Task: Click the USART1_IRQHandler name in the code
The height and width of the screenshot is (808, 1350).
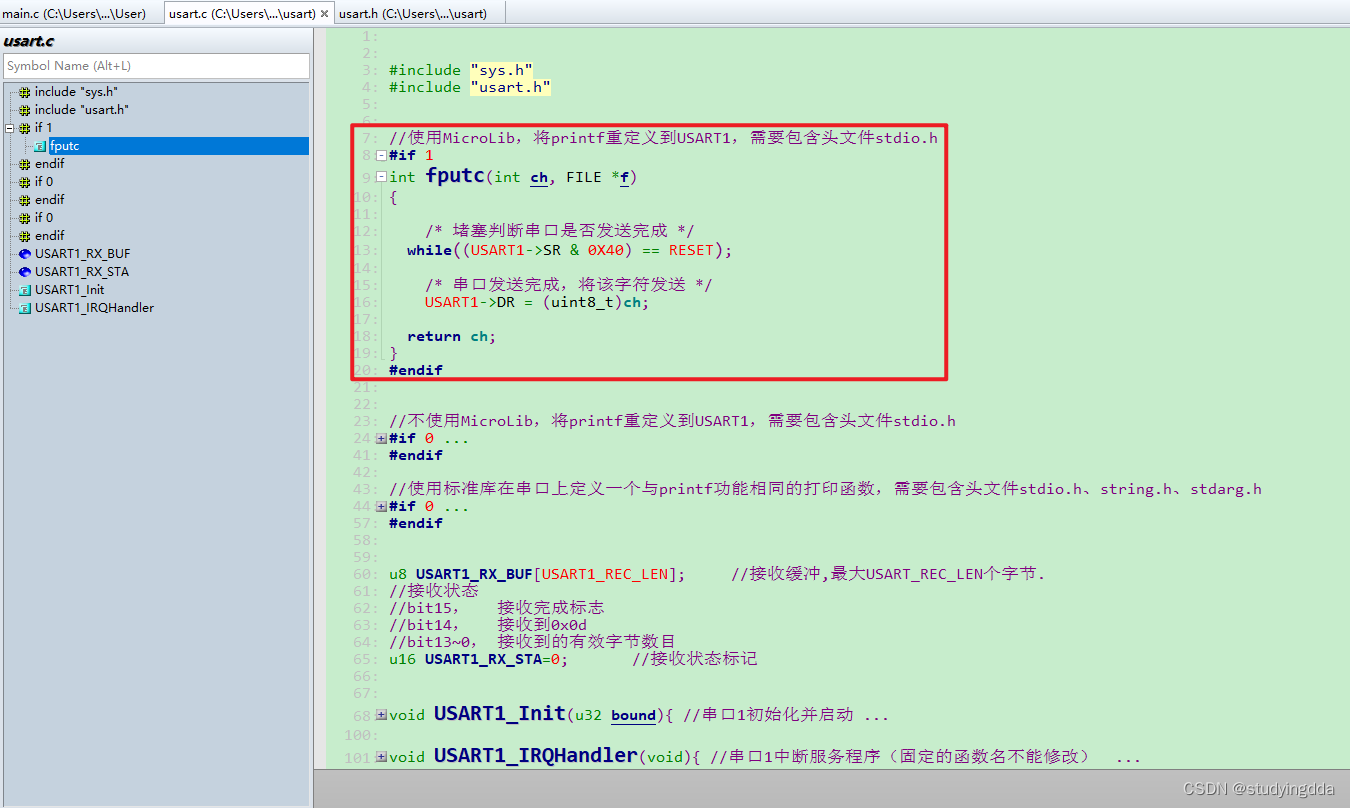Action: pos(535,756)
